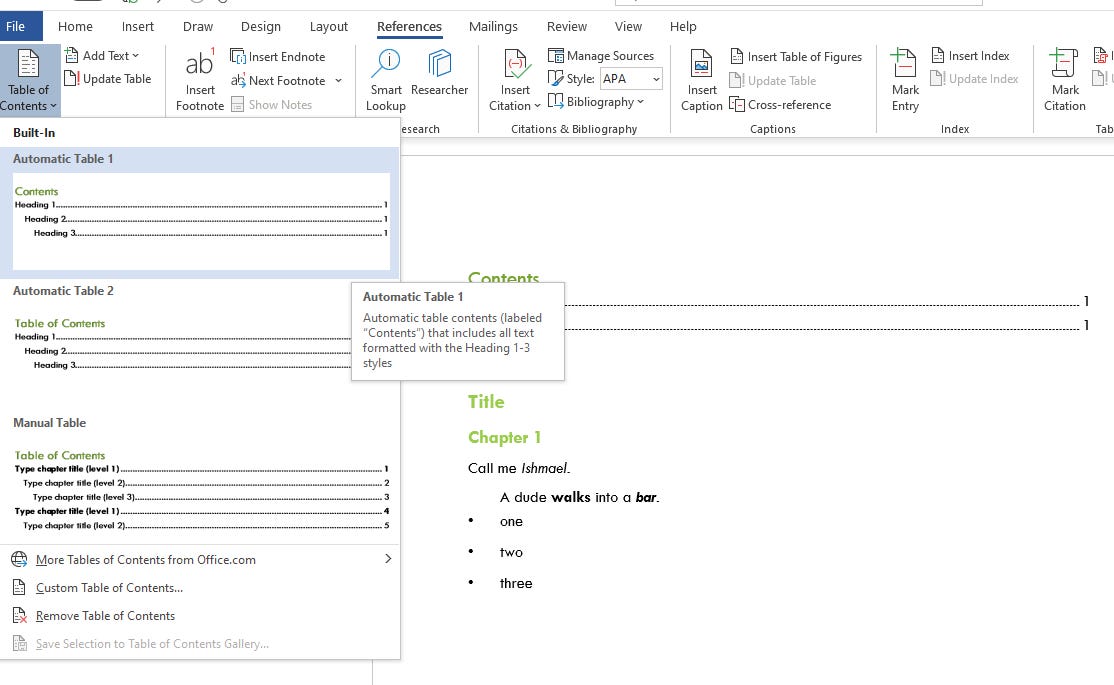The height and width of the screenshot is (685, 1114).
Task: Click the Custom Table of Contents page icon
Action: (19, 588)
